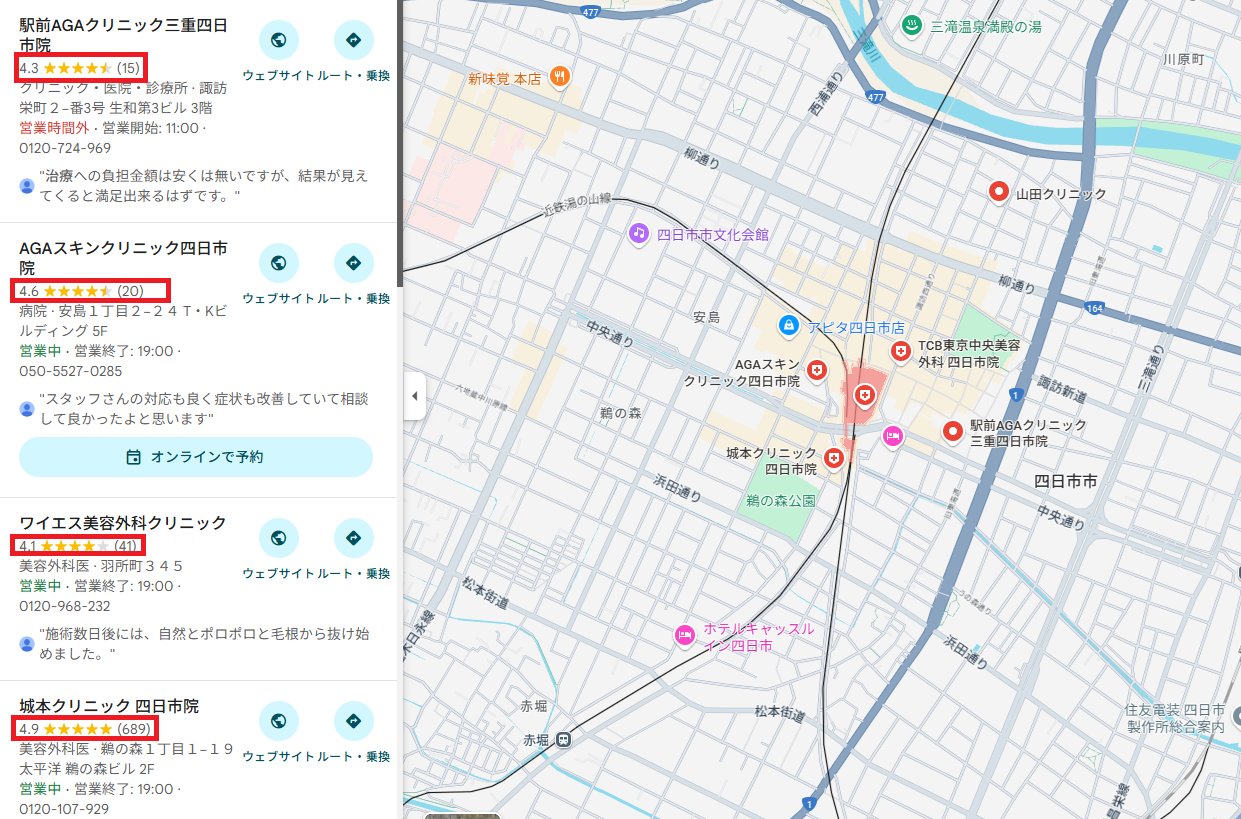This screenshot has width=1241, height=819.
Task: Select the AGAスキンクリニック四日市院 map pin
Action: tap(817, 371)
